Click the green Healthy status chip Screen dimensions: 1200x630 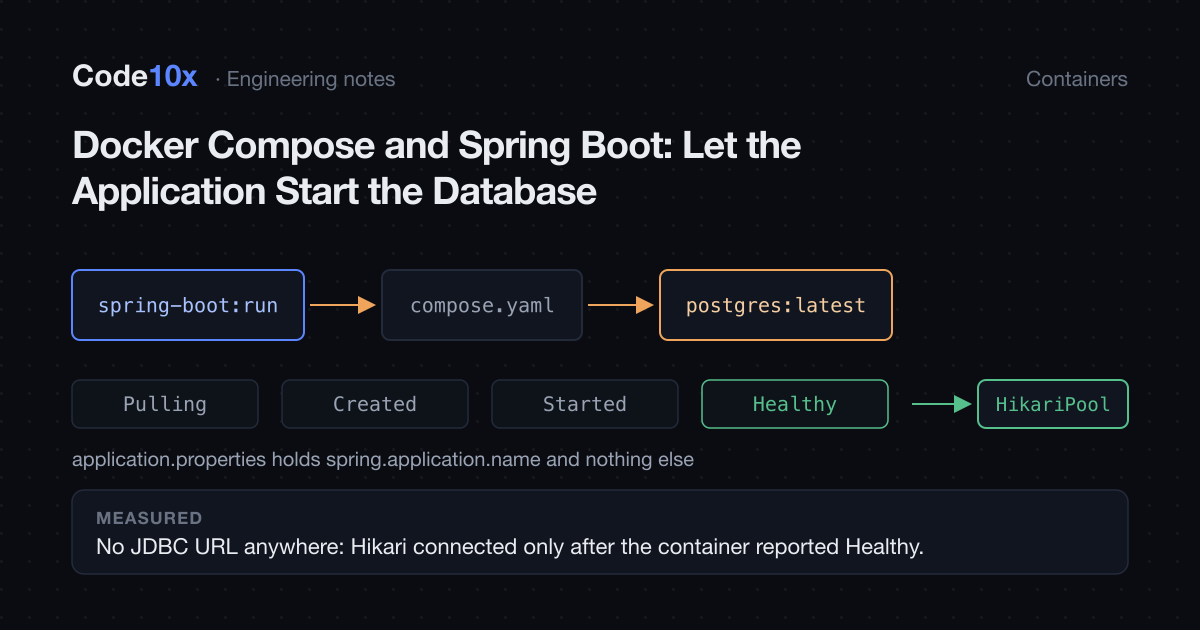pyautogui.click(x=795, y=404)
